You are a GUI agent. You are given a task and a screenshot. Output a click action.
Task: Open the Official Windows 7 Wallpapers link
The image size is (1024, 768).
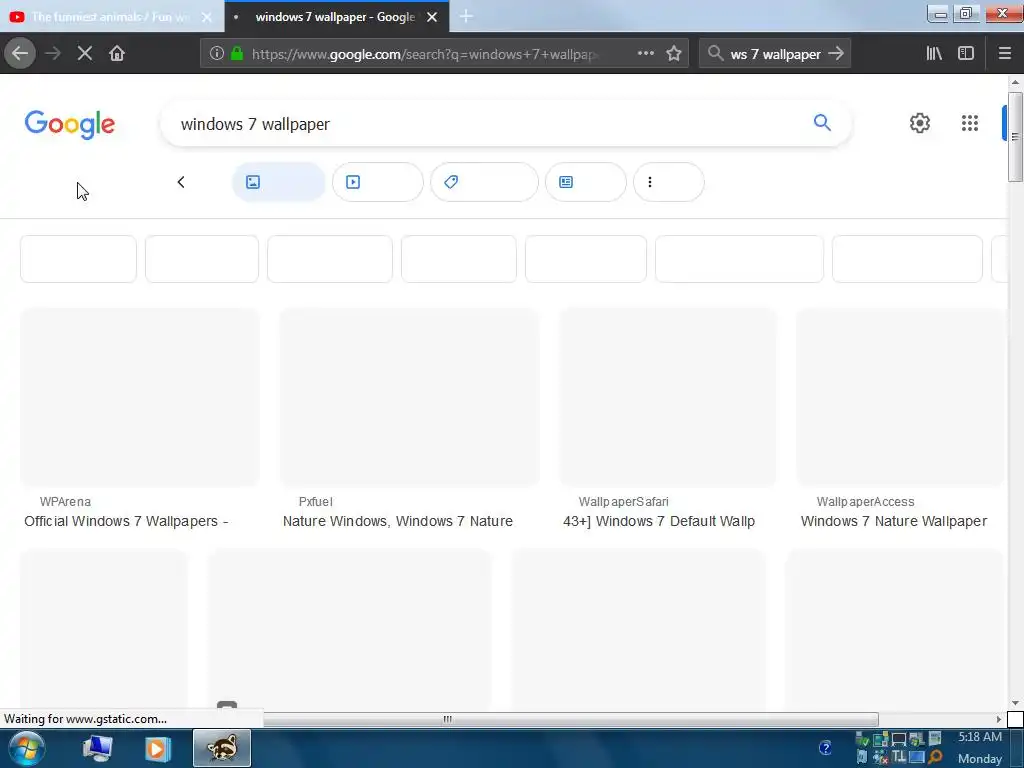tap(126, 521)
